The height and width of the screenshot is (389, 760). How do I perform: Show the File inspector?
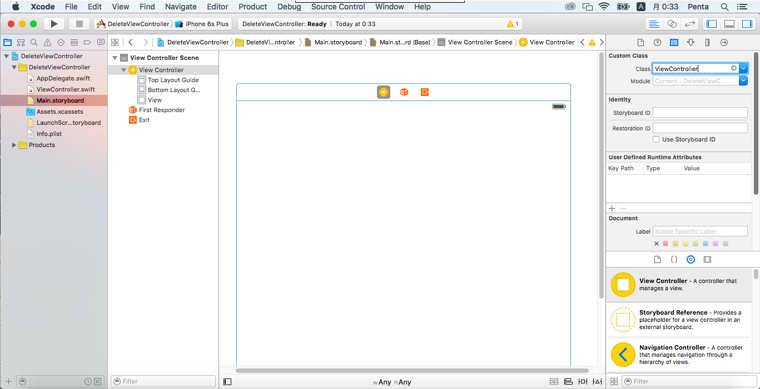point(640,42)
